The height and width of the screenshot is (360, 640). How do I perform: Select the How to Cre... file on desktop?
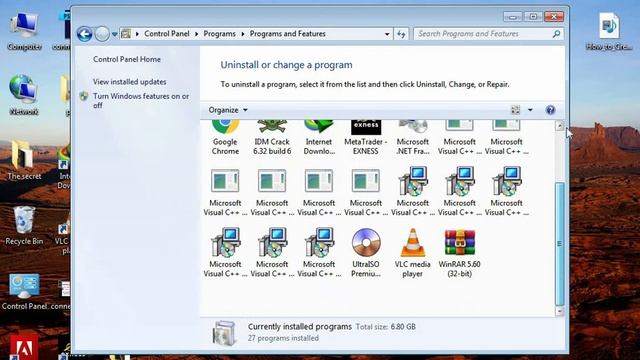609,31
